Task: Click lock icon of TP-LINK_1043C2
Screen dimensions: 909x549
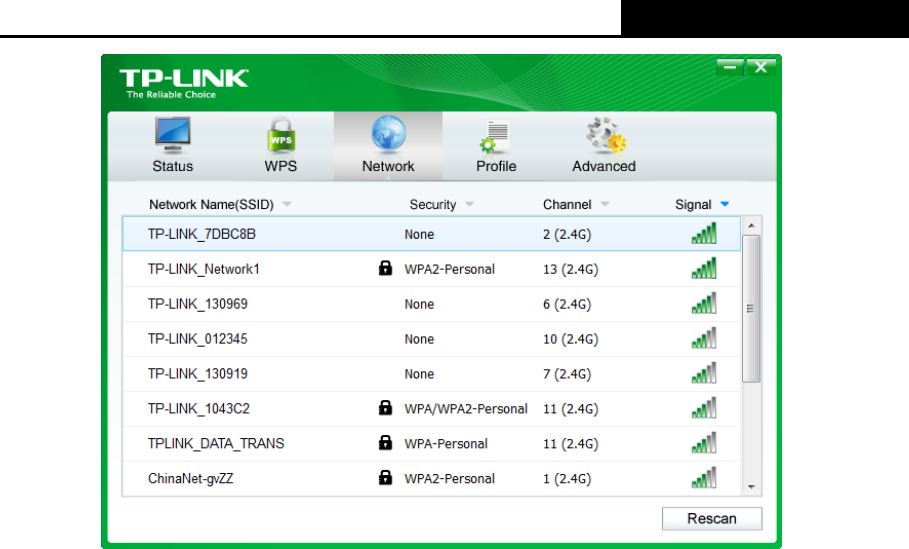Action: click(386, 408)
